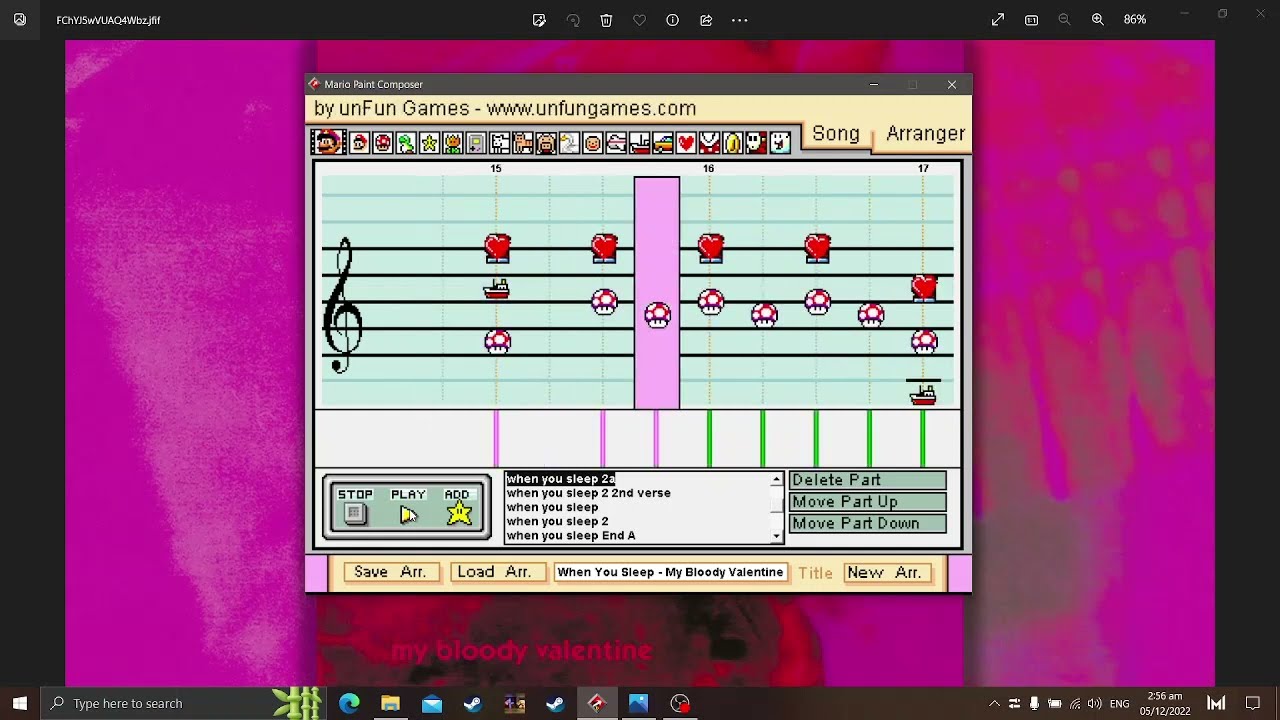Open the Photos see more ellipsis menu

740,20
